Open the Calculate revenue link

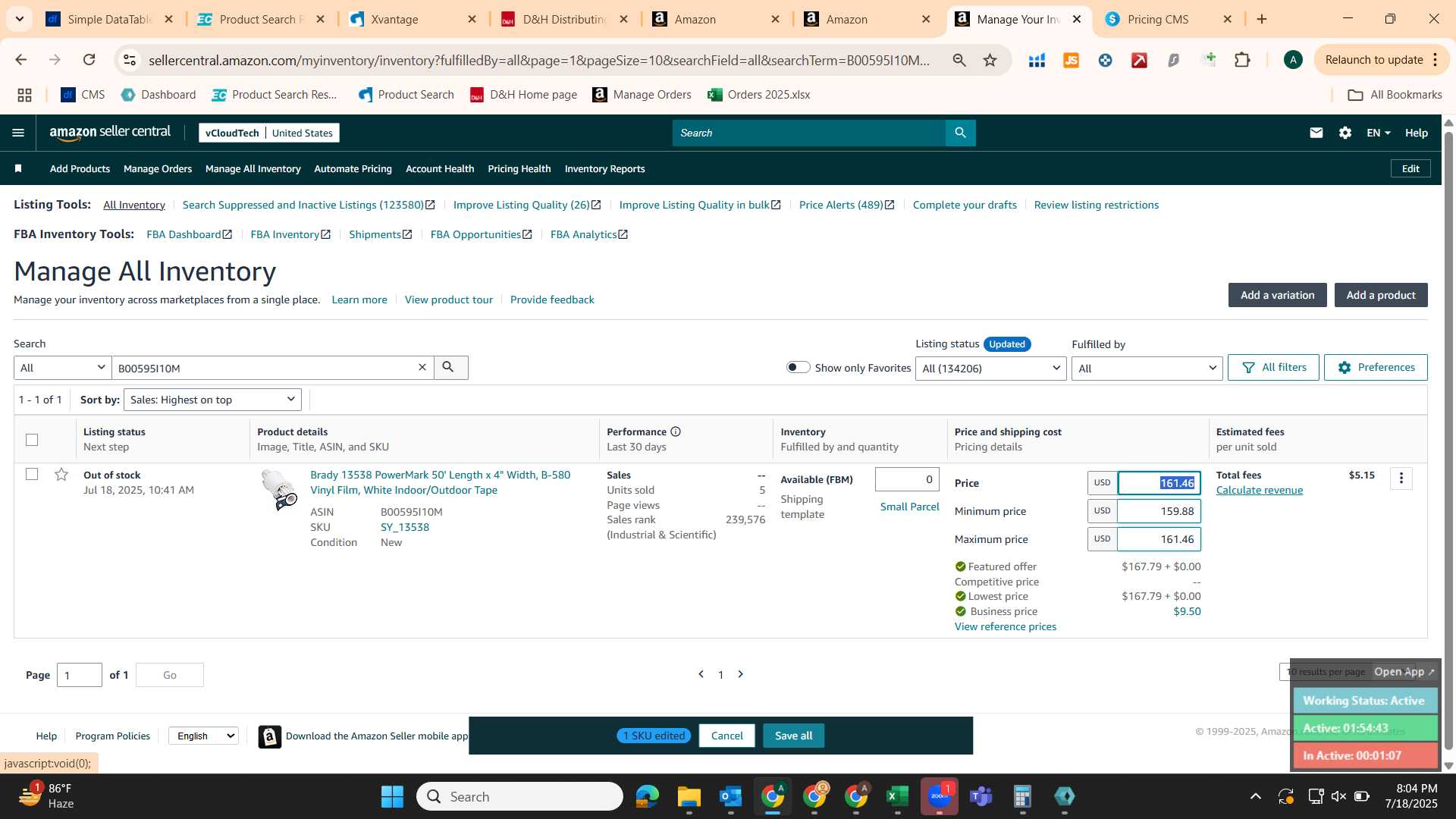point(1259,491)
